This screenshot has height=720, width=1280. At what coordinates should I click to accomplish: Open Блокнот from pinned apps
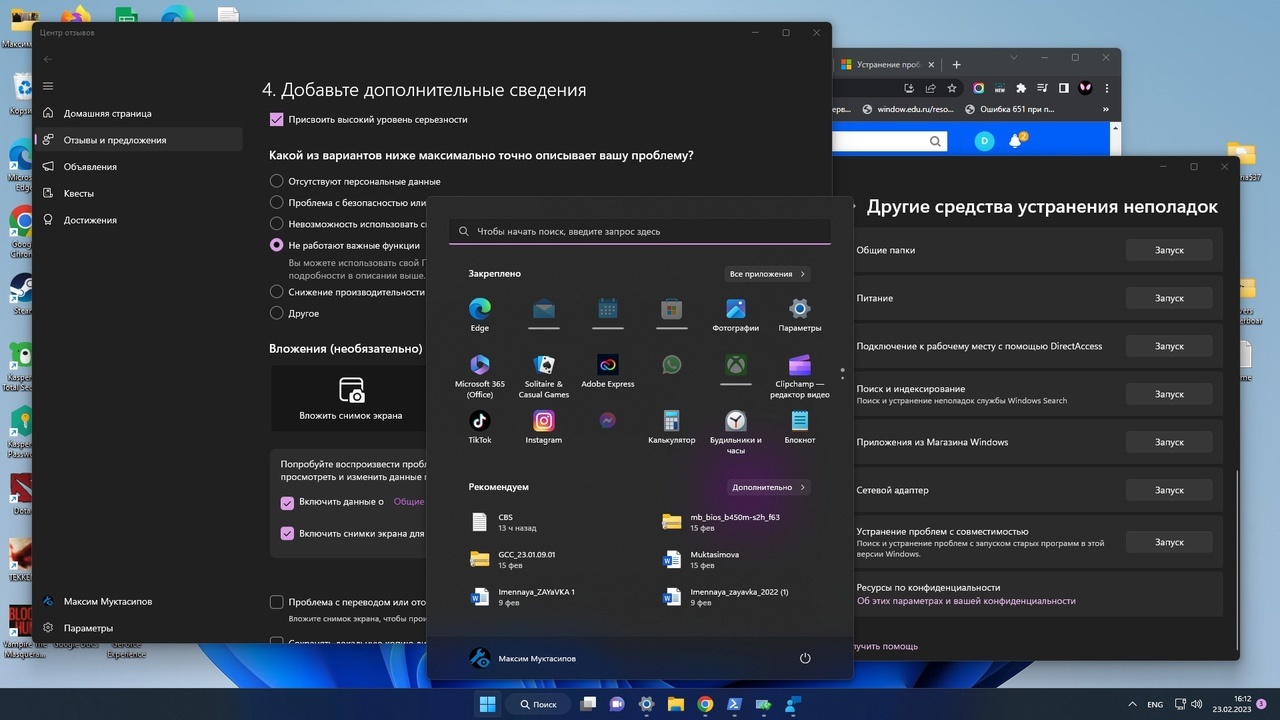(x=799, y=427)
